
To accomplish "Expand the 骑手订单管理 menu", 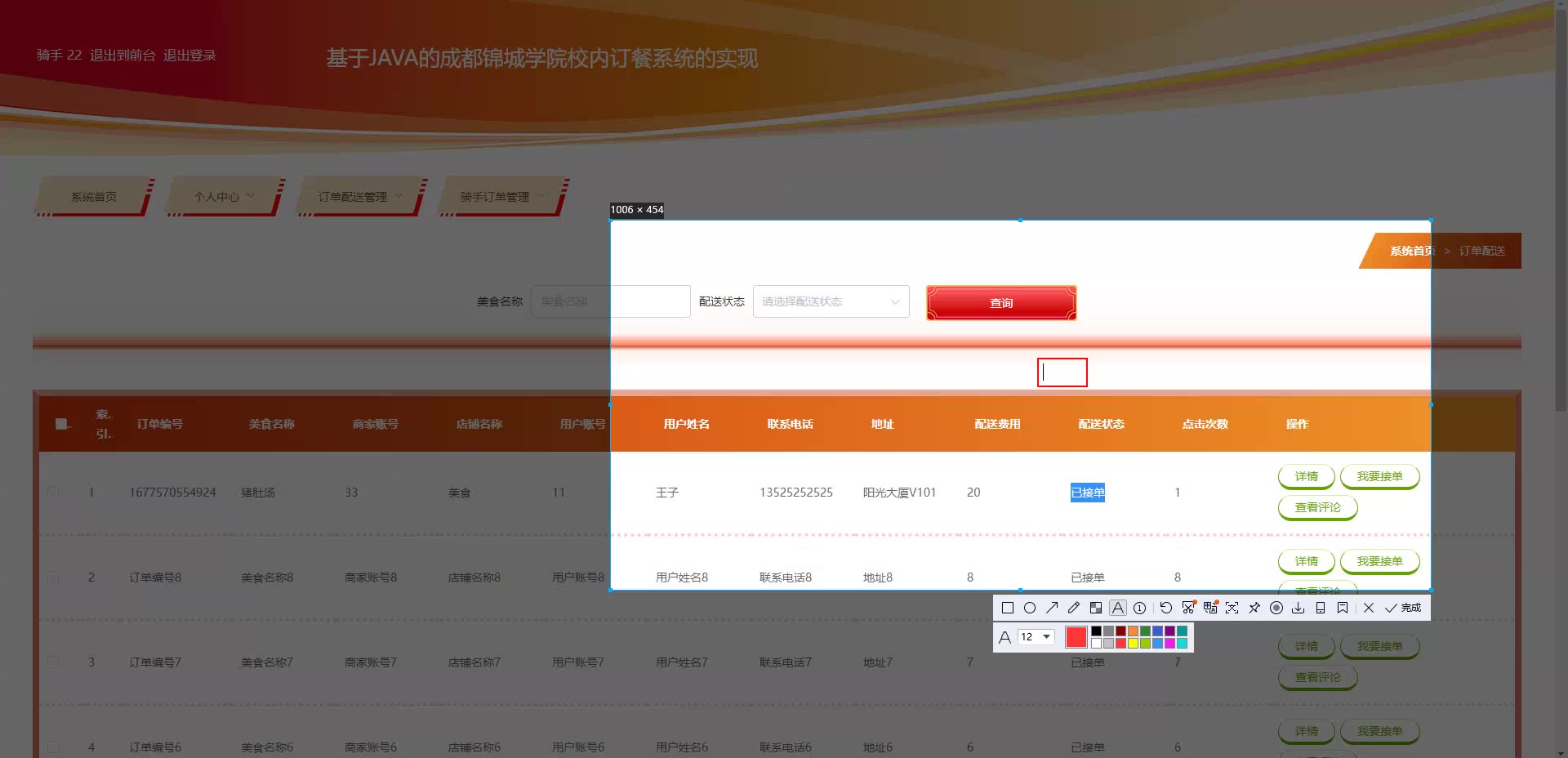I will tap(503, 197).
